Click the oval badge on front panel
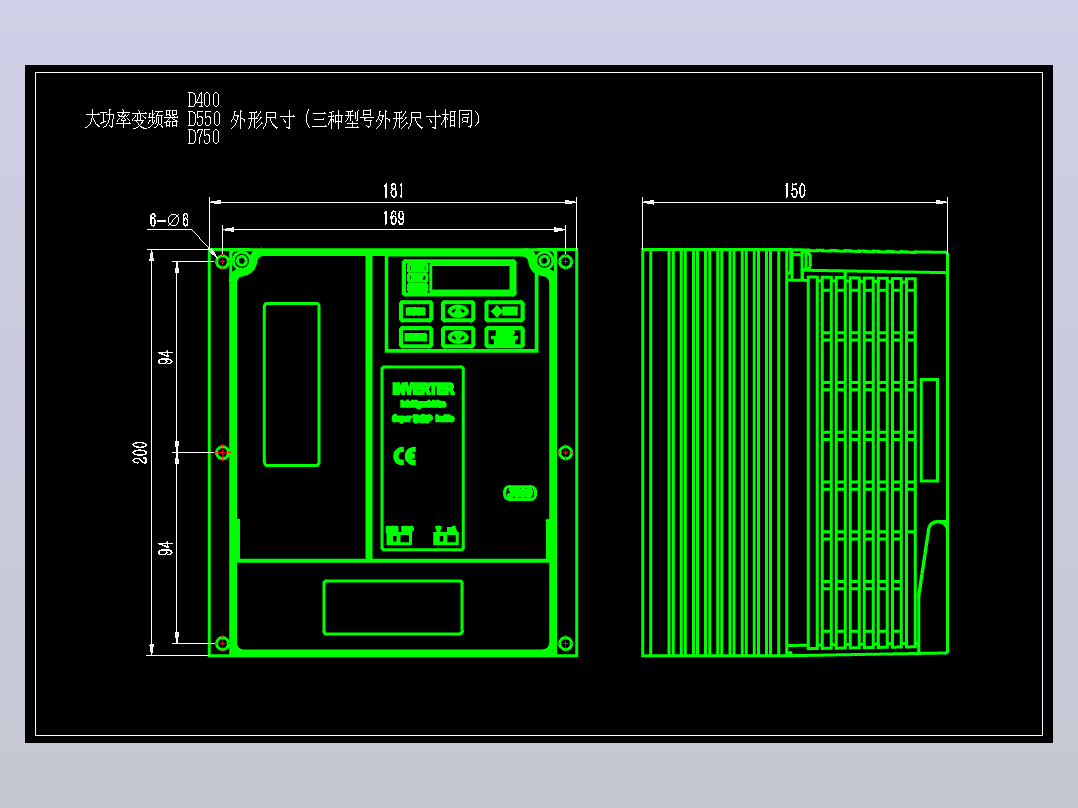 click(x=520, y=493)
